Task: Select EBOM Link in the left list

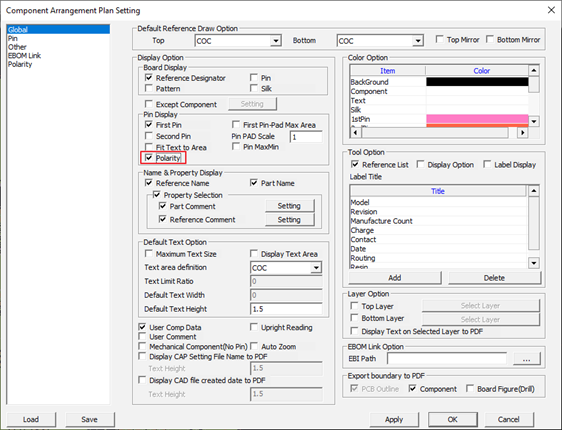Action: tap(24, 56)
